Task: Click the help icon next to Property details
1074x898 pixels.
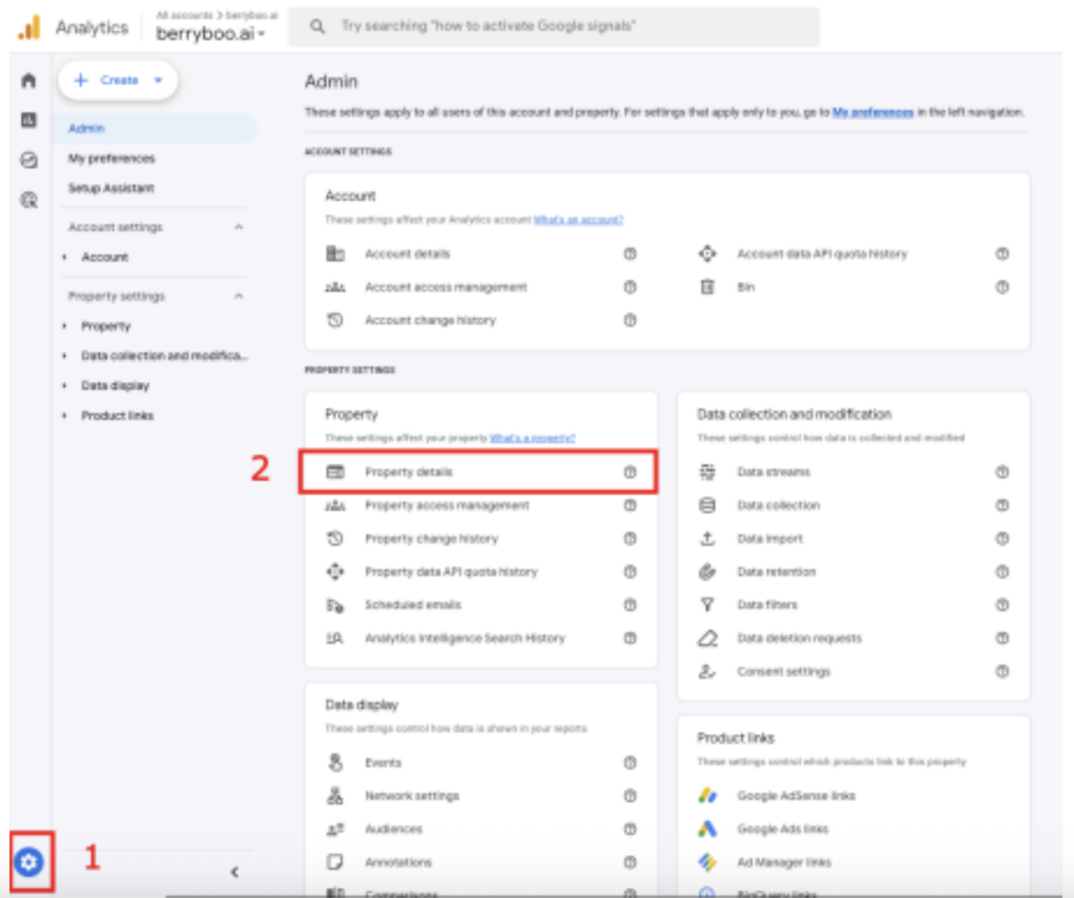Action: click(630, 472)
